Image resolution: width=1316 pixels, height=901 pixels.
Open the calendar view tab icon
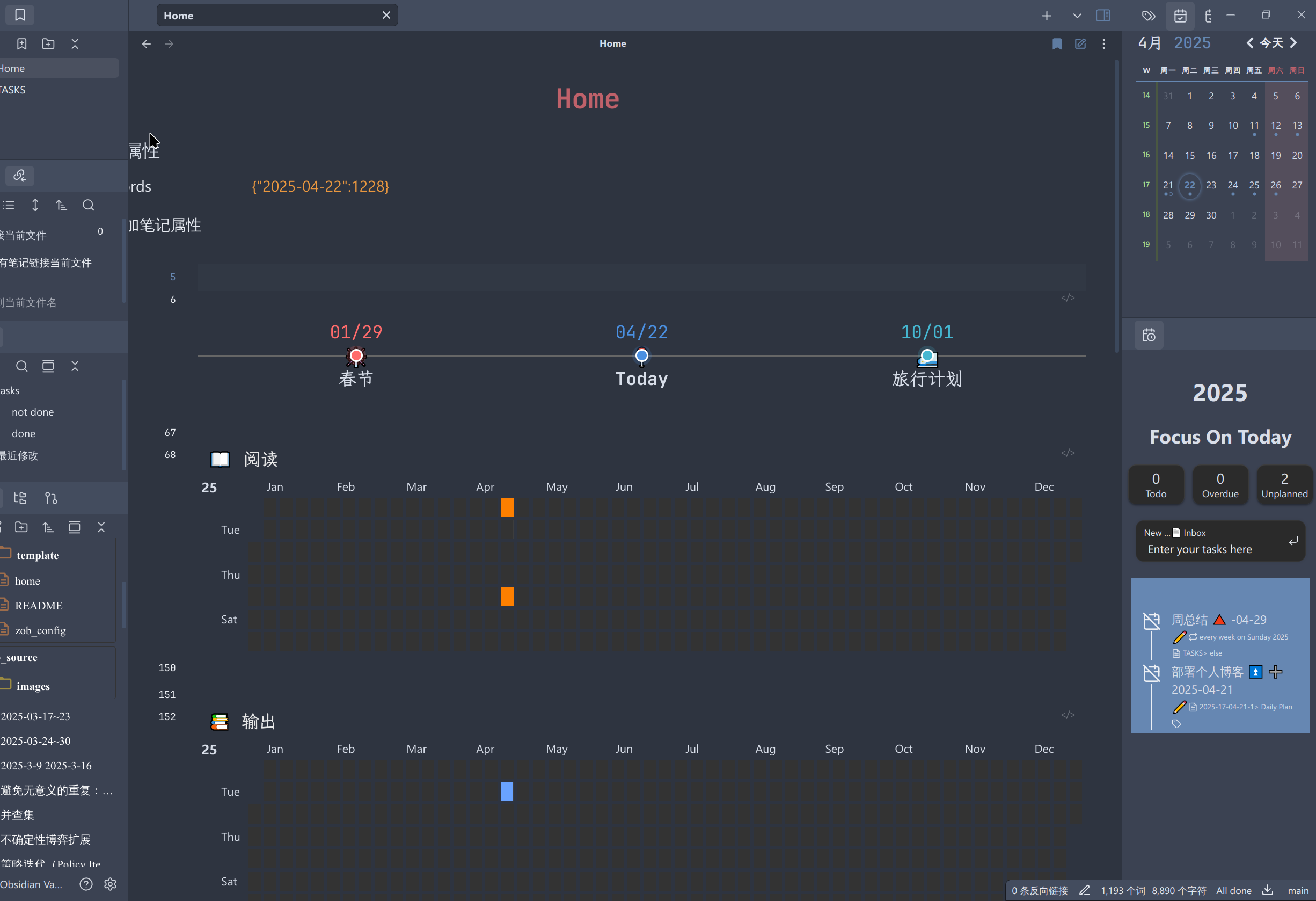(1180, 16)
